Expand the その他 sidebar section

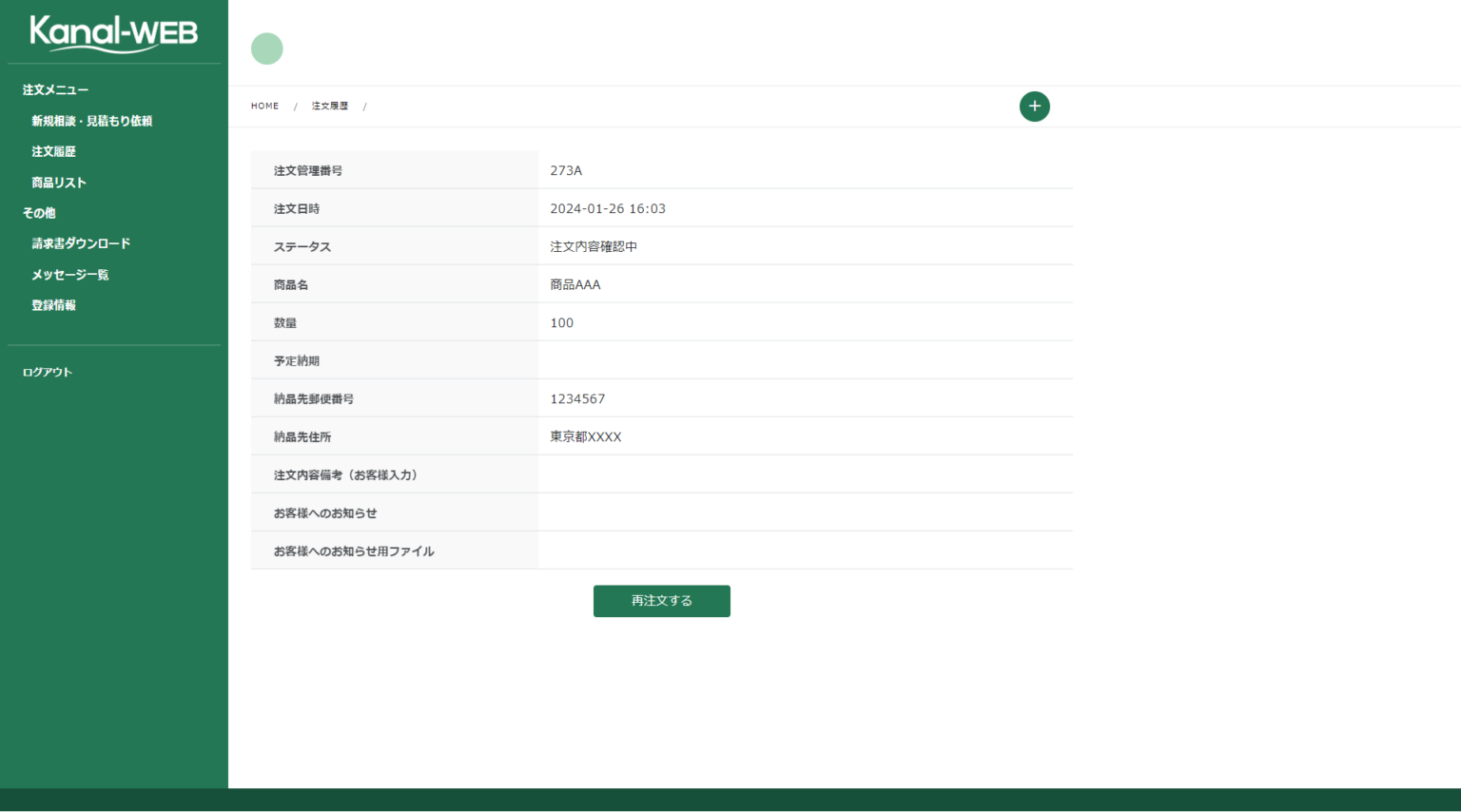click(36, 212)
